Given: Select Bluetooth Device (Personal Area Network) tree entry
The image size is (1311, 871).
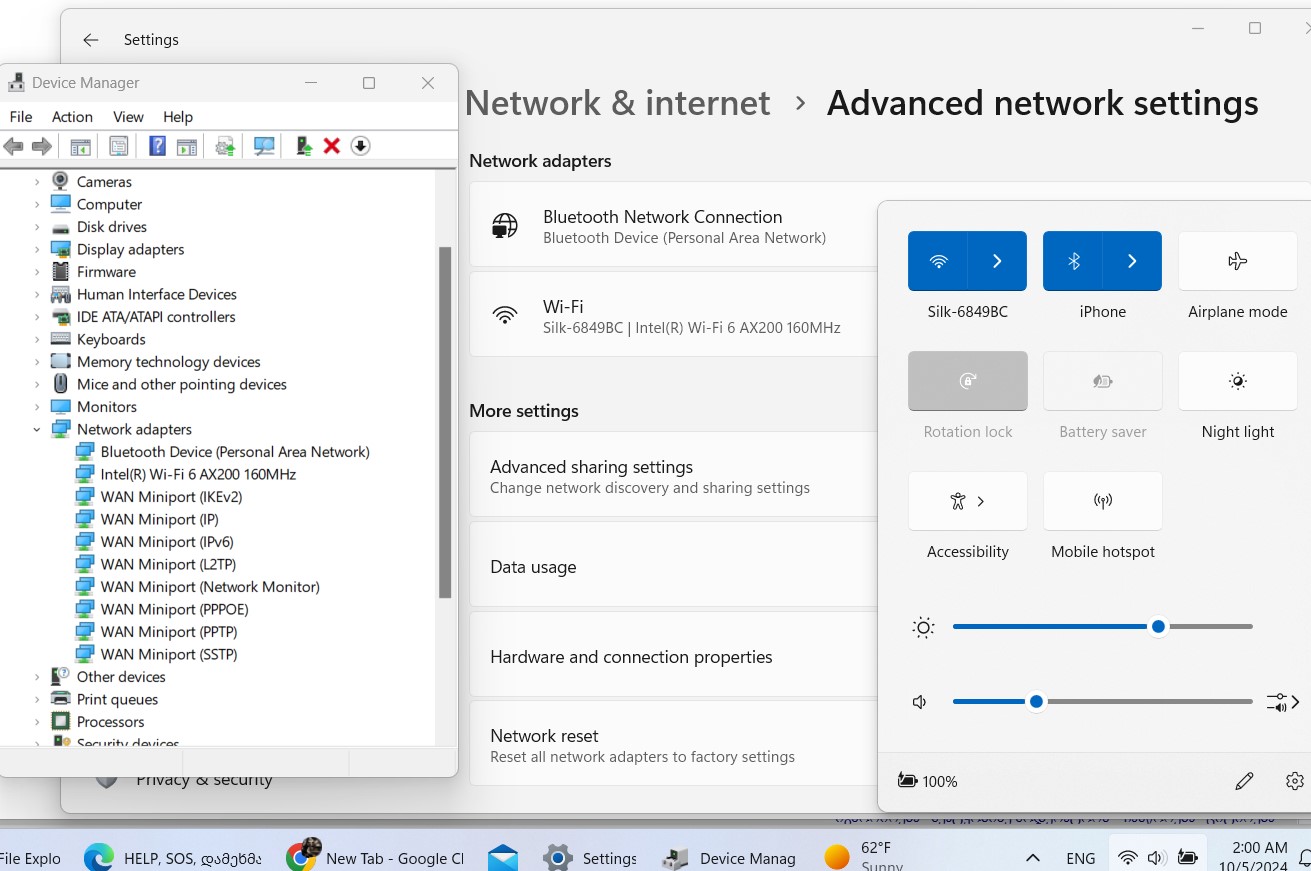Looking at the screenshot, I should pos(235,452).
